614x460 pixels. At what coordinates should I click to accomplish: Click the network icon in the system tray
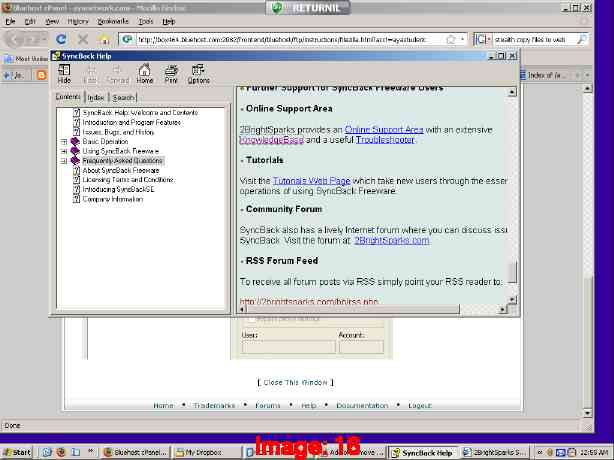(x=561, y=452)
